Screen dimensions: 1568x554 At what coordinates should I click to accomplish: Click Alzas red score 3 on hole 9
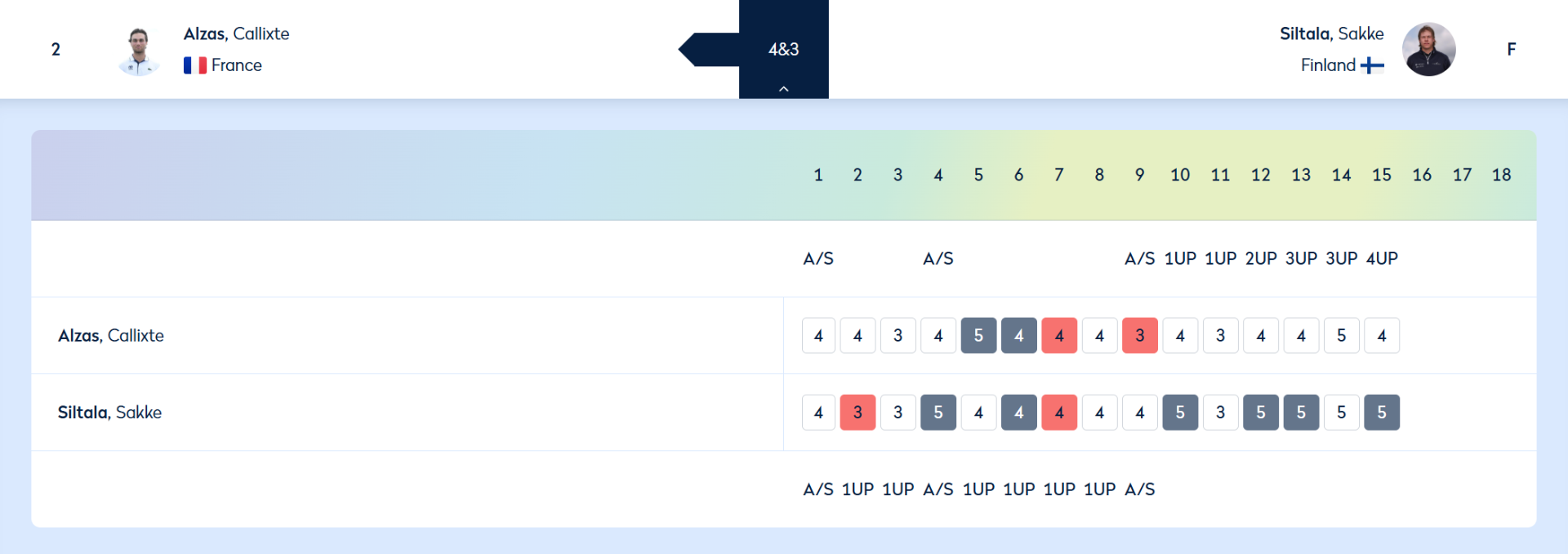point(1140,335)
